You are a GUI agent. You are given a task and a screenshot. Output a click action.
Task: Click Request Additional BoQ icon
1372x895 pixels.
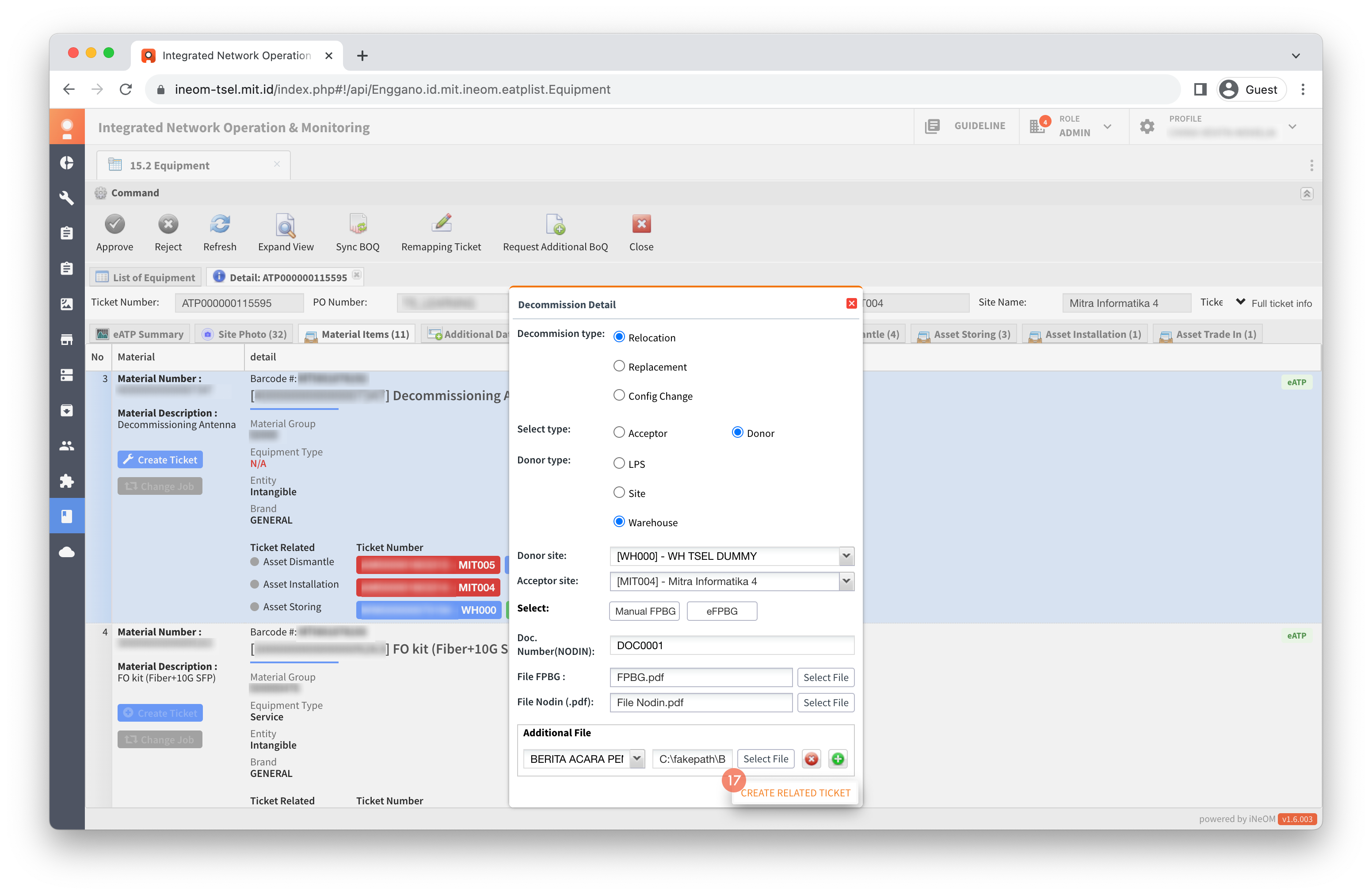point(555,224)
